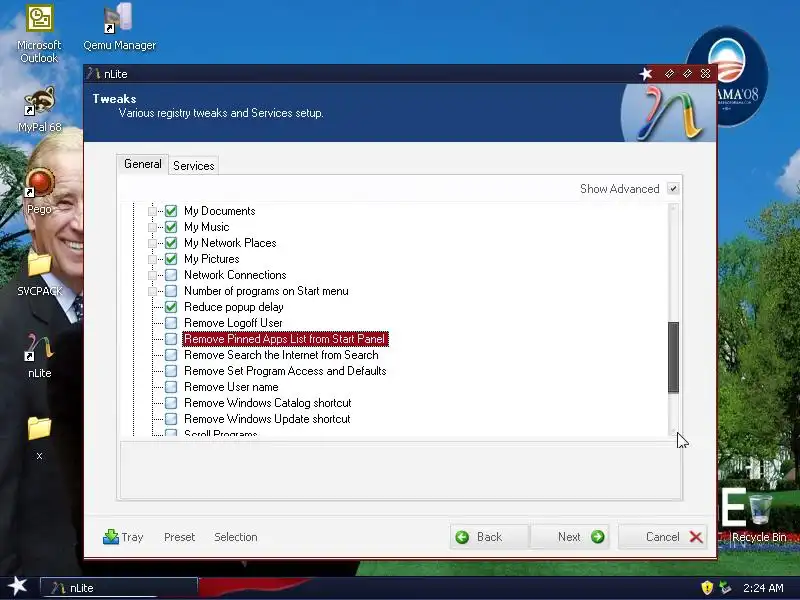Expand My Documents tree node
This screenshot has width=800, height=600.
pyautogui.click(x=152, y=211)
